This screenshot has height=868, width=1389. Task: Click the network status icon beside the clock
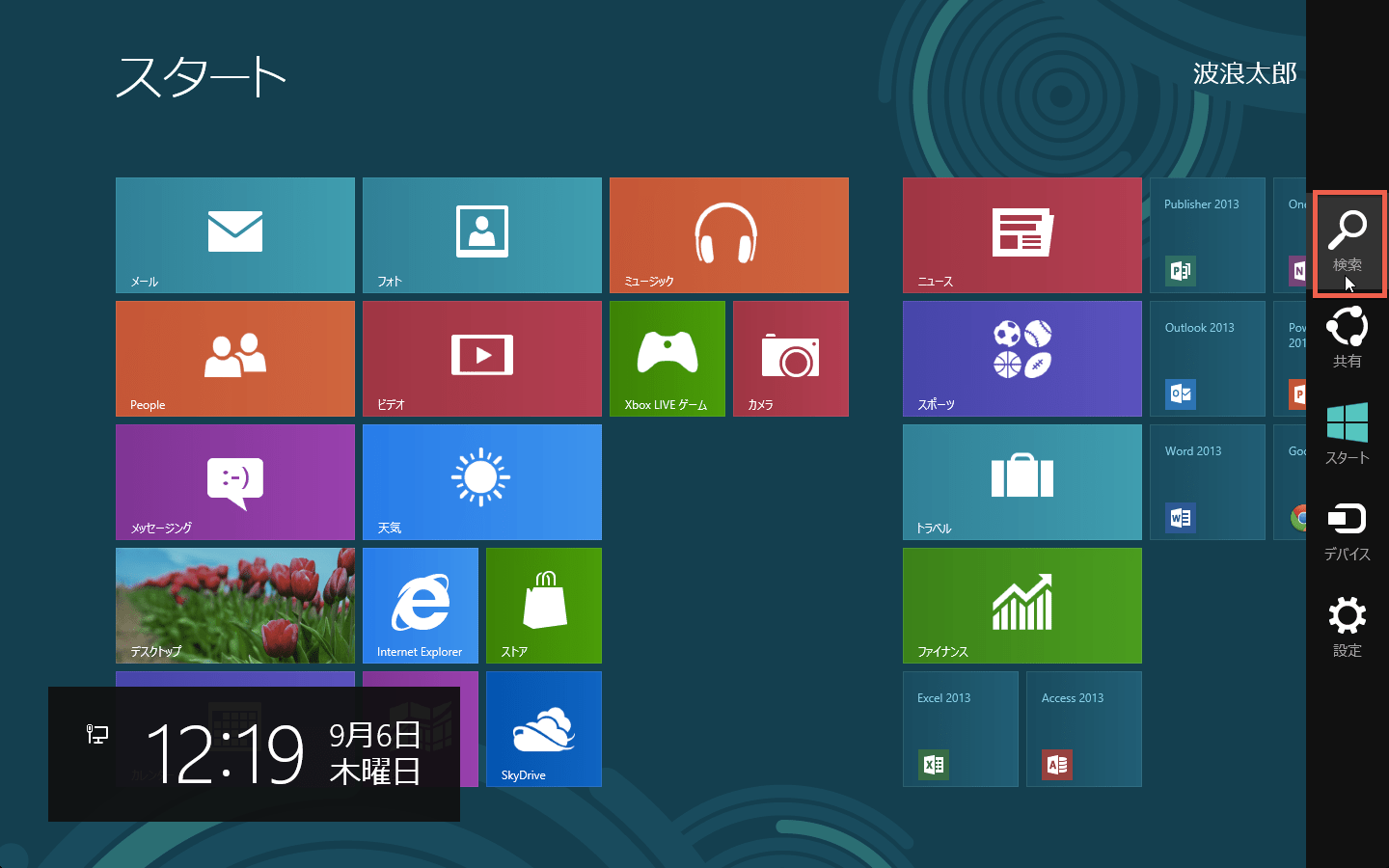pos(97,734)
